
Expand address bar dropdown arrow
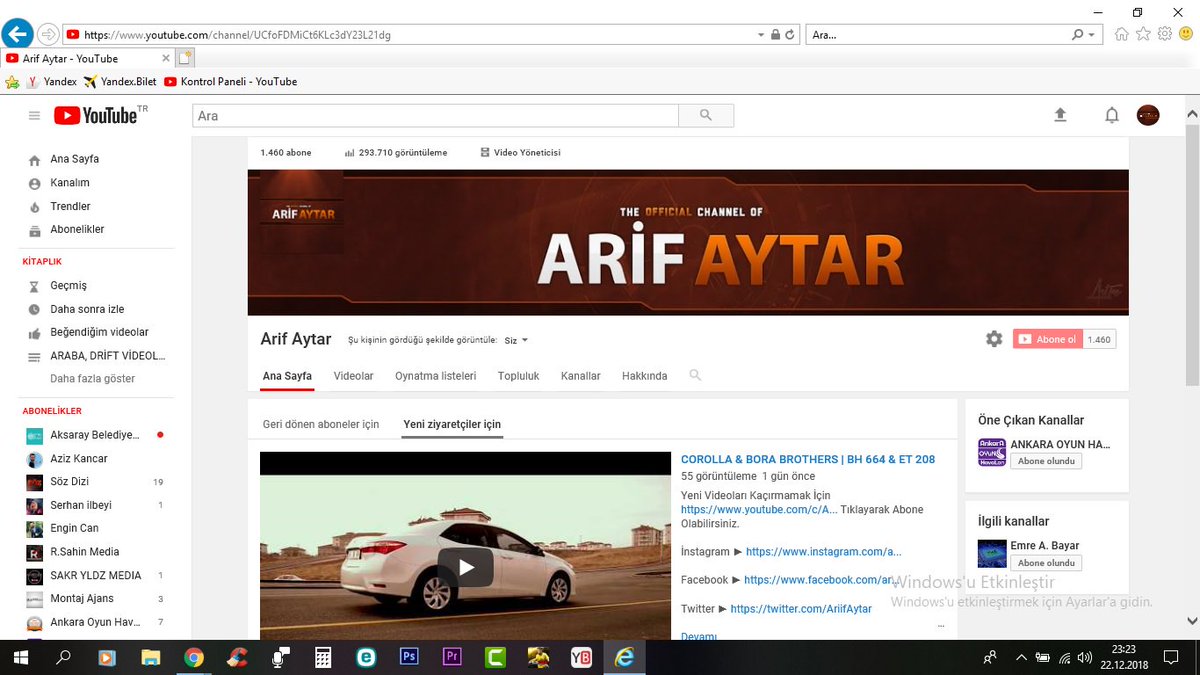pyautogui.click(x=760, y=34)
